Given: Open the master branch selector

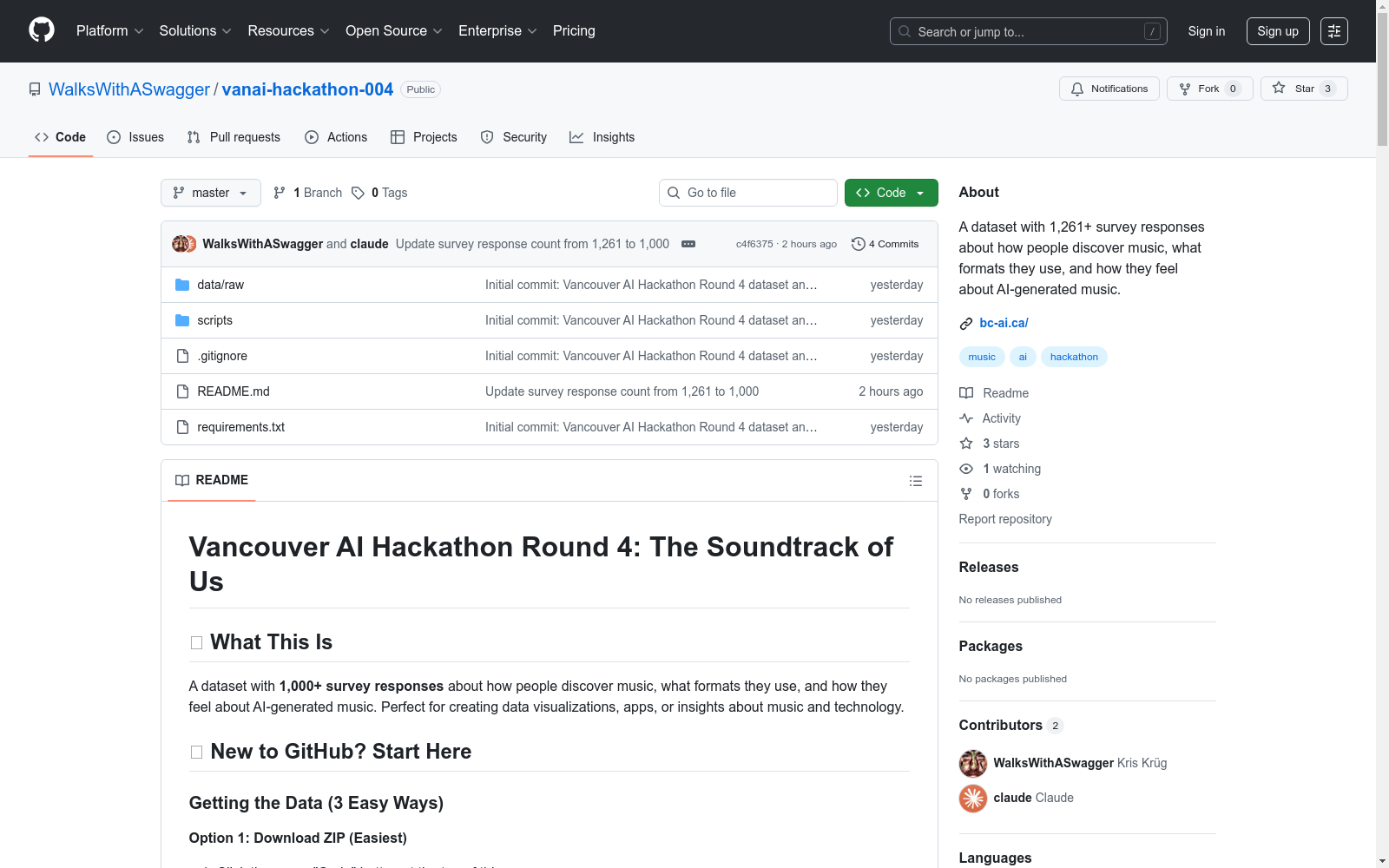Looking at the screenshot, I should point(211,193).
